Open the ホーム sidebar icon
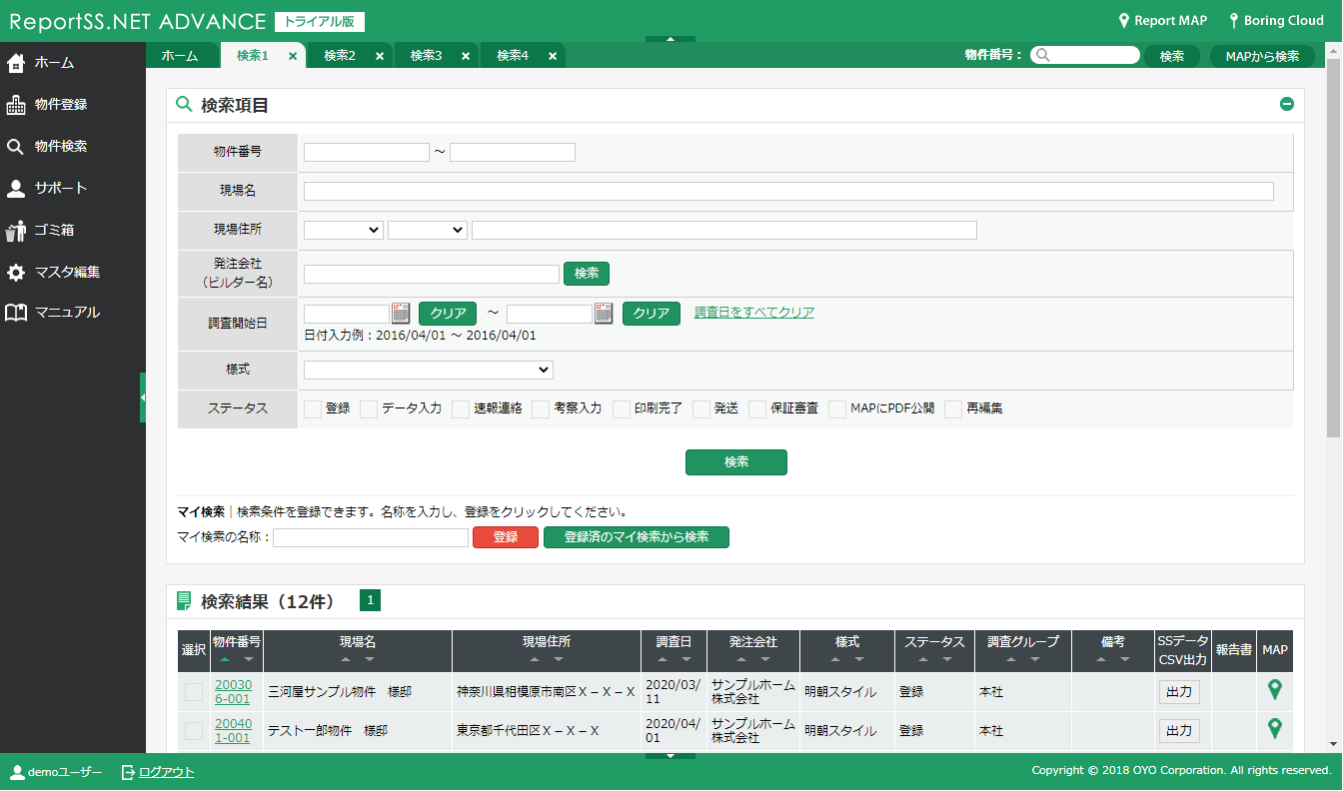The height and width of the screenshot is (791, 1343). tap(15, 63)
